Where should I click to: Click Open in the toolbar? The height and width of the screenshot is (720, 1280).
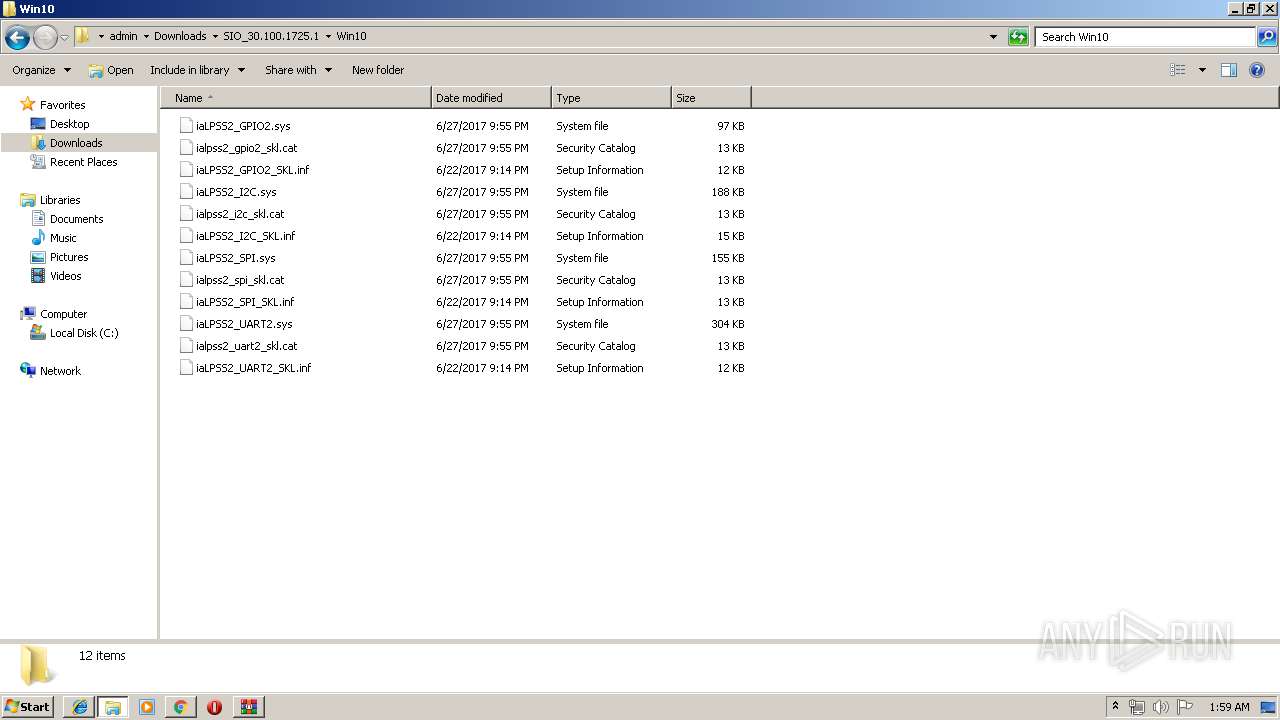[110, 70]
